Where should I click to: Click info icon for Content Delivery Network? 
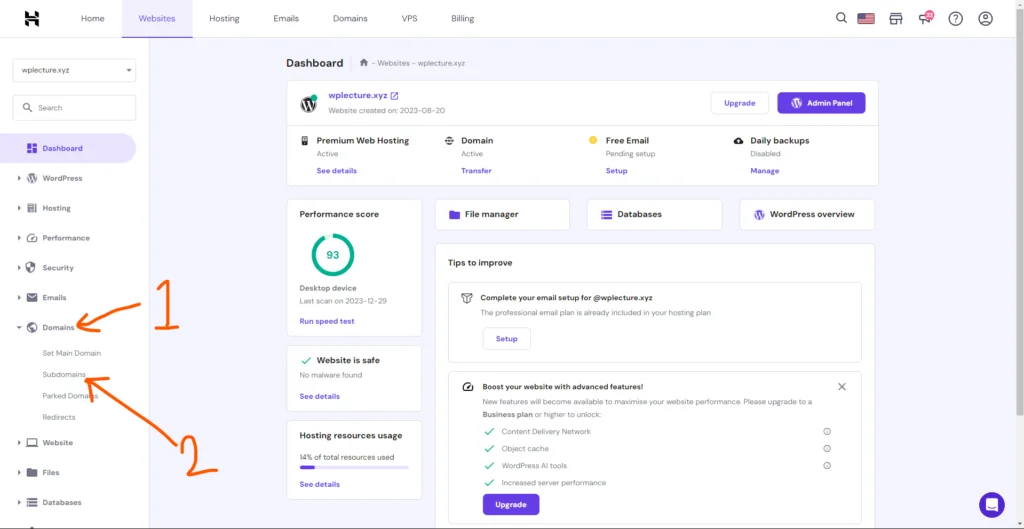(827, 432)
